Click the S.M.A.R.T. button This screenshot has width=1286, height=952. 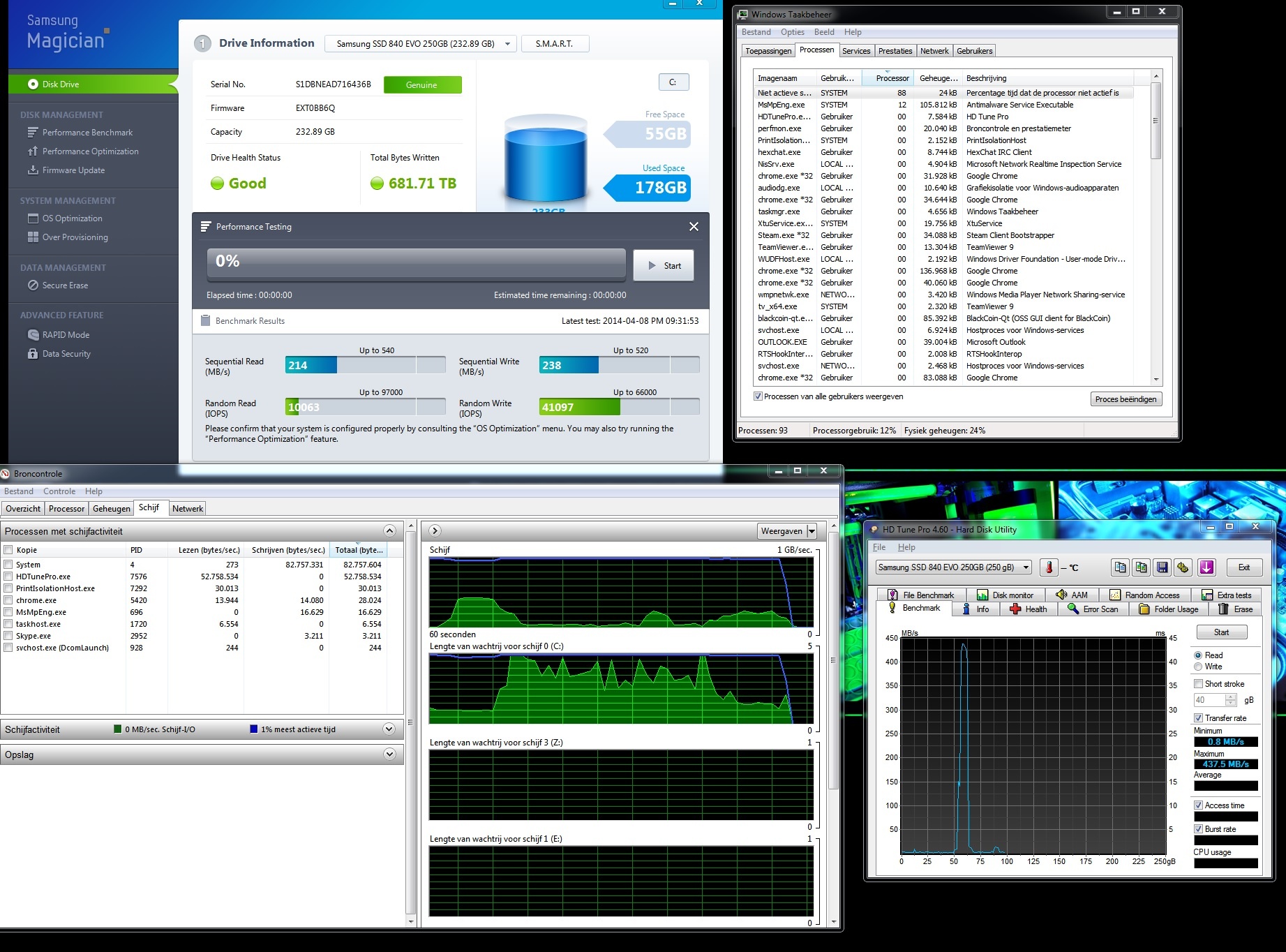tap(555, 43)
